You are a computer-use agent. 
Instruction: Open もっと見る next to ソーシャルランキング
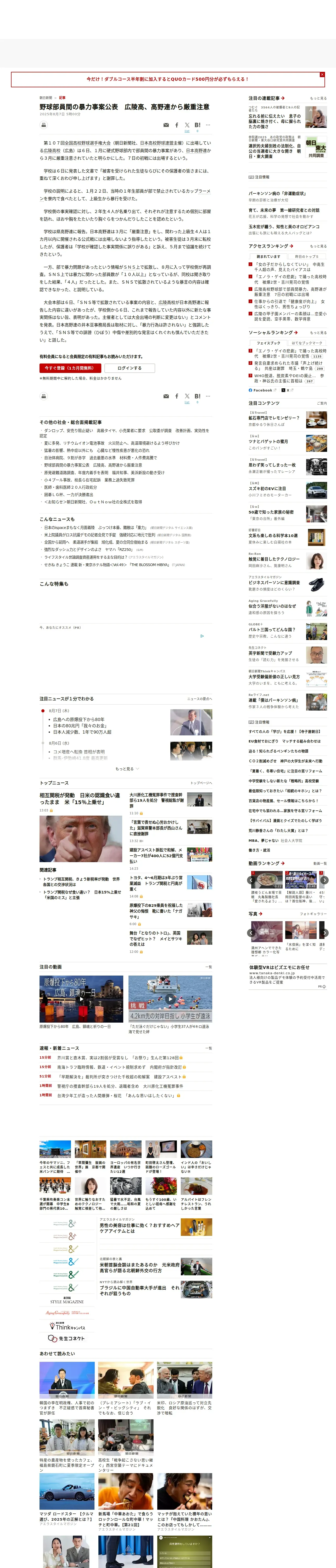coord(318,332)
